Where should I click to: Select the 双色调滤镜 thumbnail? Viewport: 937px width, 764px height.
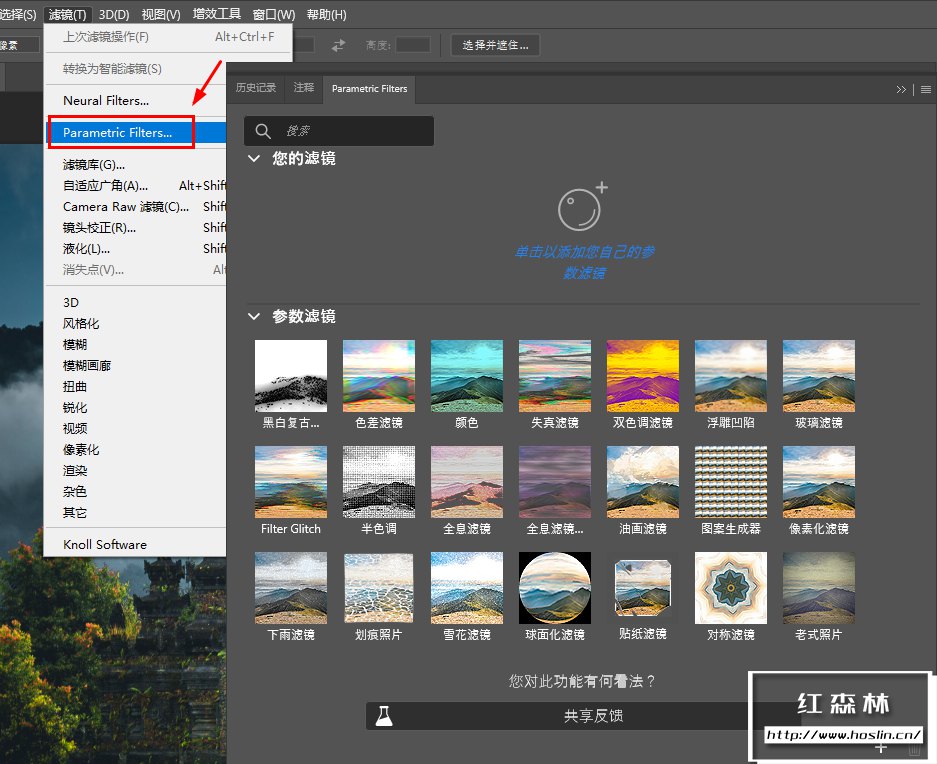pos(642,376)
